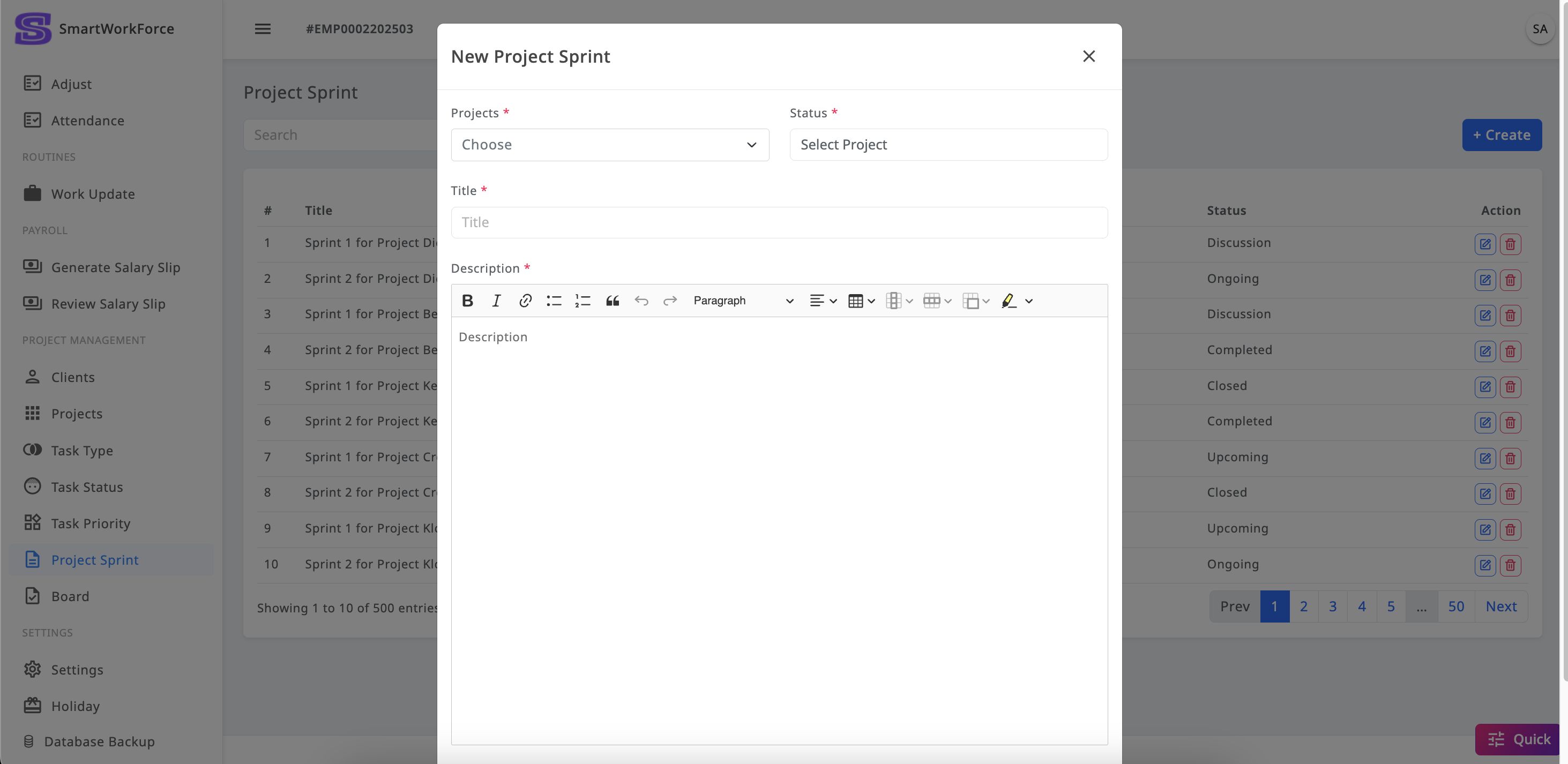Click the block quote icon
1568x764 pixels.
[x=613, y=301]
